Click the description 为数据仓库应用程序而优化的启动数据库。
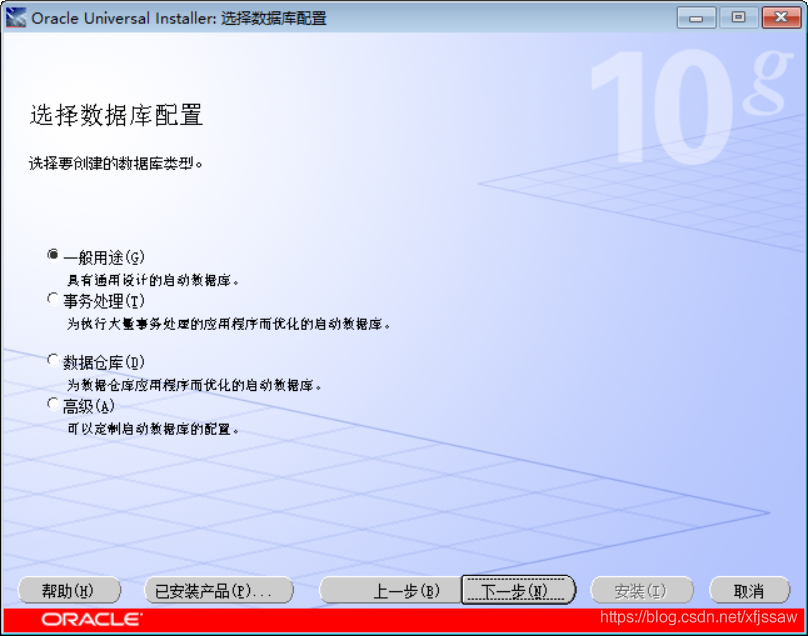 tap(194, 385)
